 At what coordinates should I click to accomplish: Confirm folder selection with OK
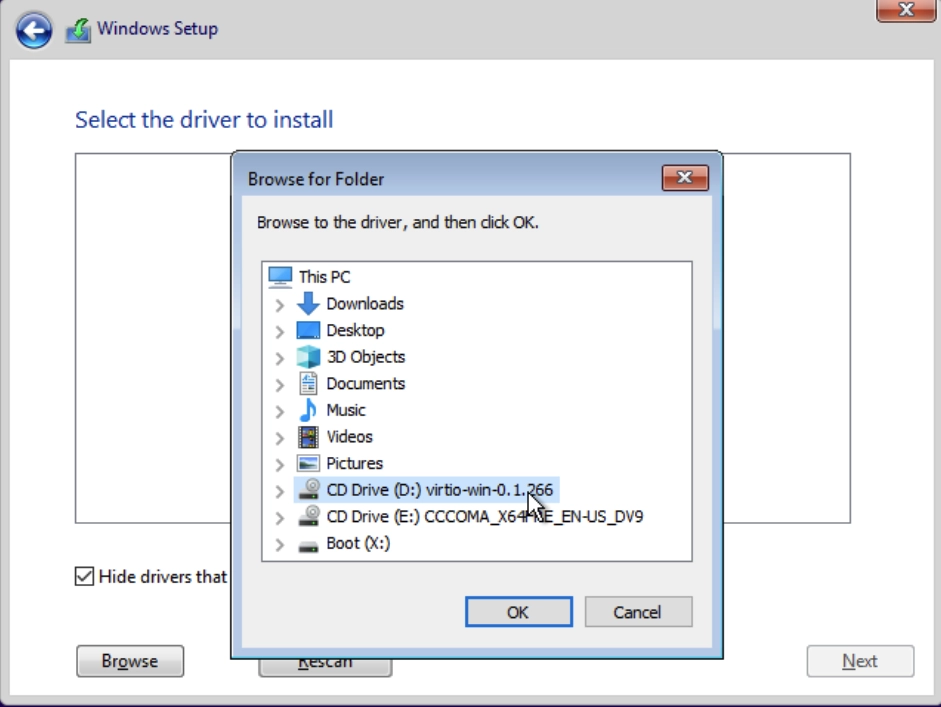[519, 612]
